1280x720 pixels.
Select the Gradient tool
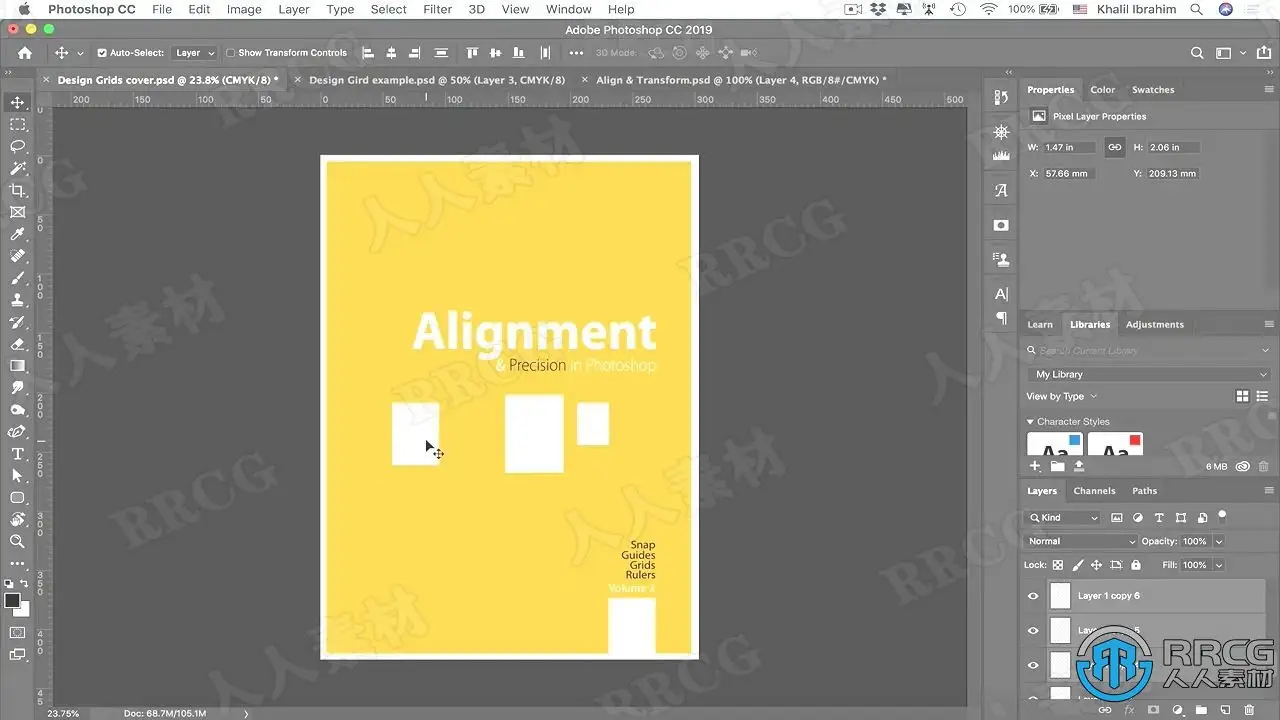pos(17,366)
